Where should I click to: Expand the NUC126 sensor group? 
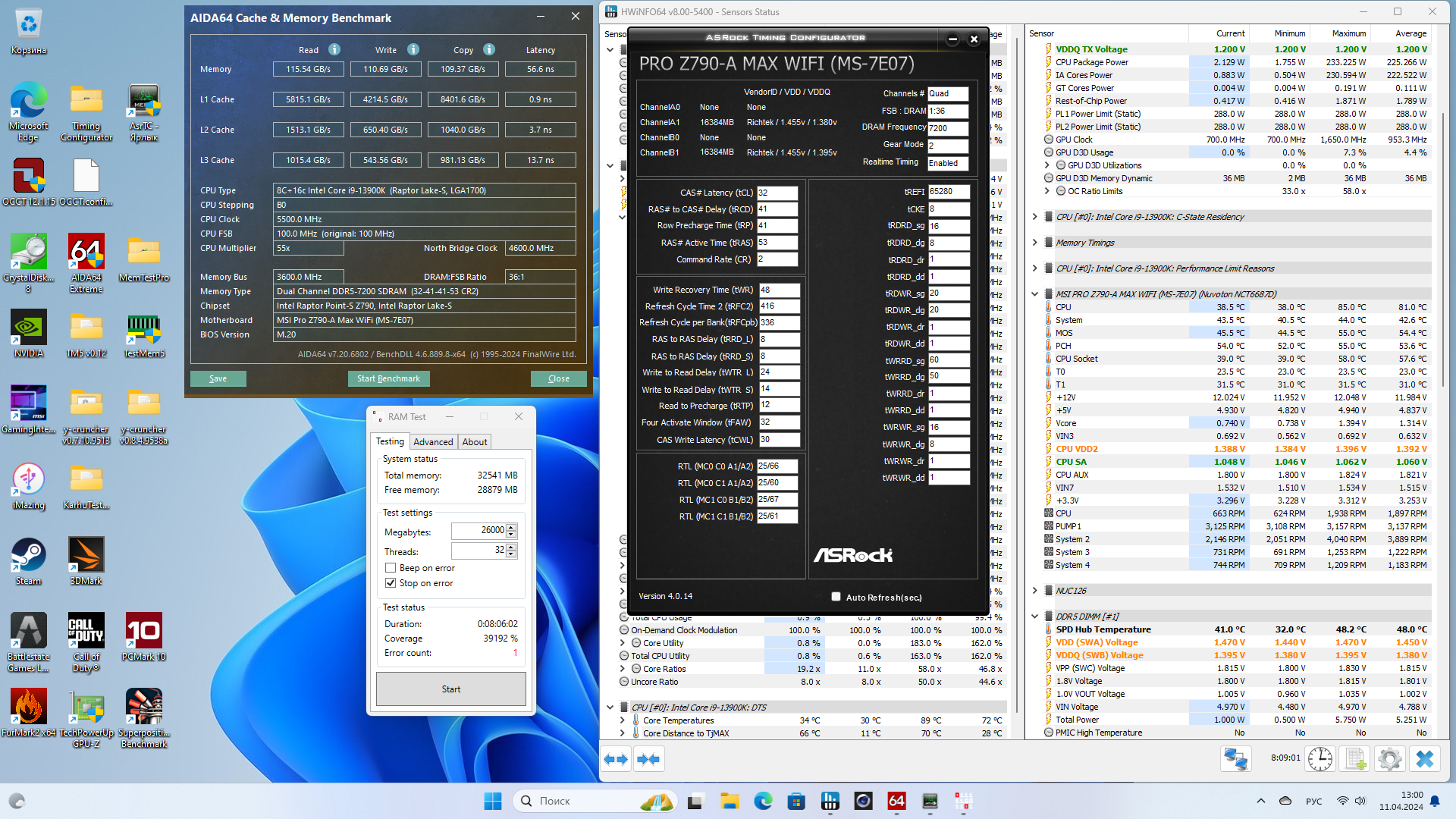1034,591
